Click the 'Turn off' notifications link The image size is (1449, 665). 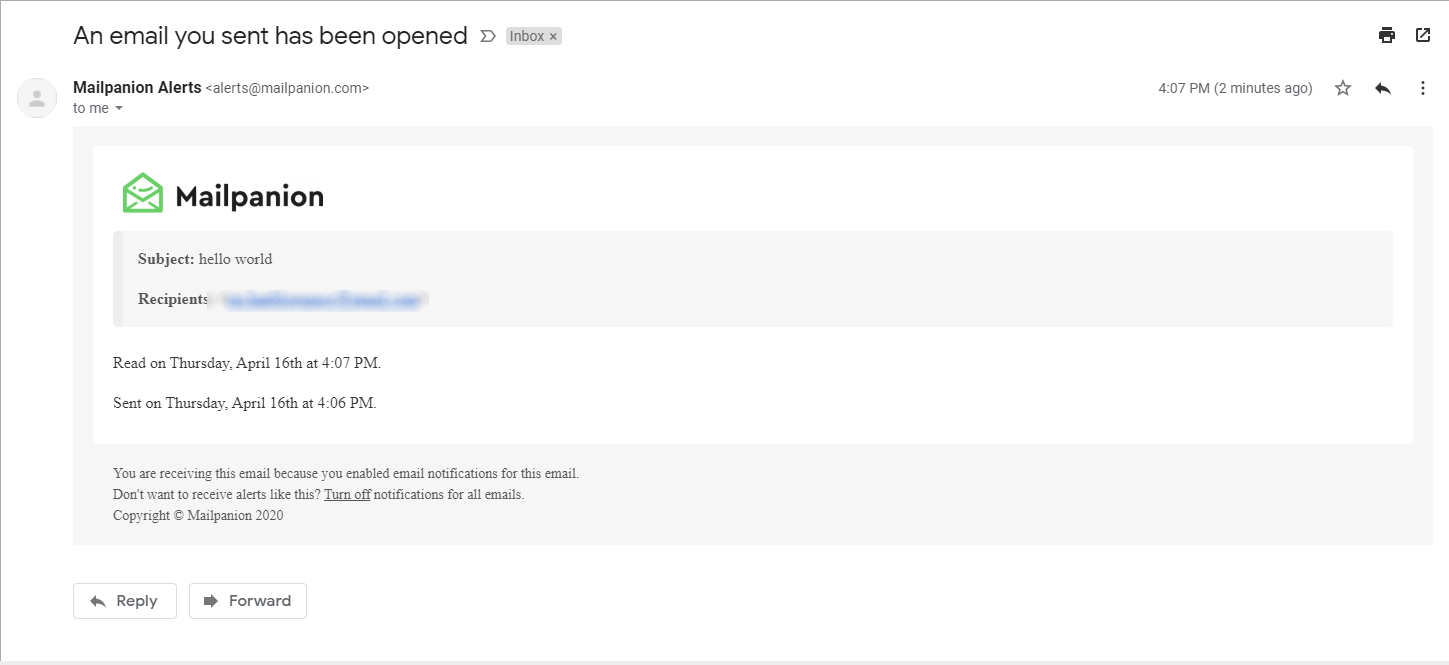[347, 494]
